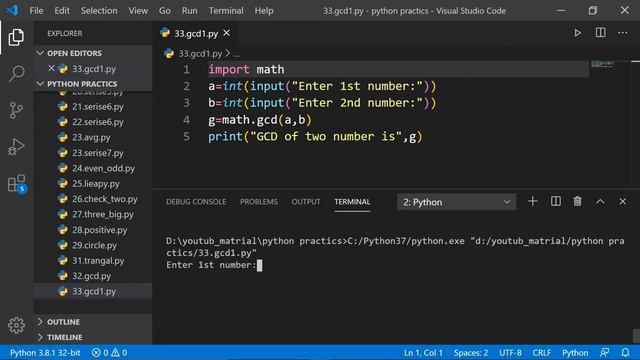Maximize the terminal panel size
640x360 pixels.
600,201
